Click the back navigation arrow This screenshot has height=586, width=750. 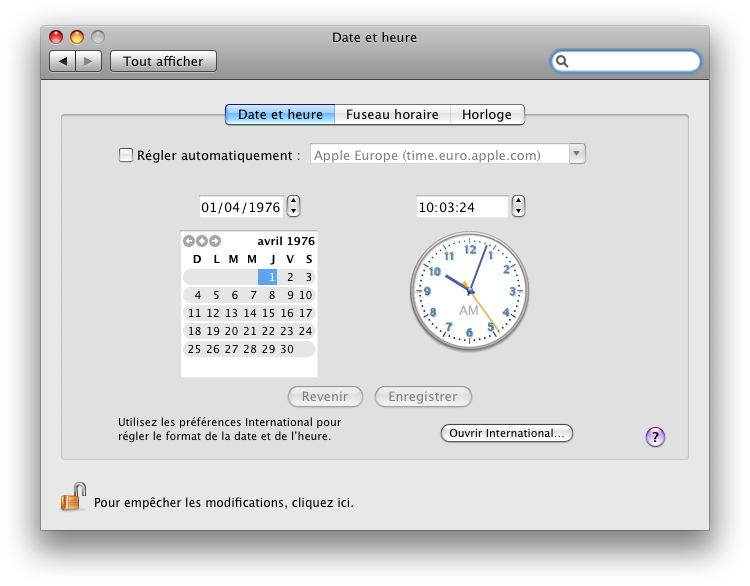[x=63, y=61]
